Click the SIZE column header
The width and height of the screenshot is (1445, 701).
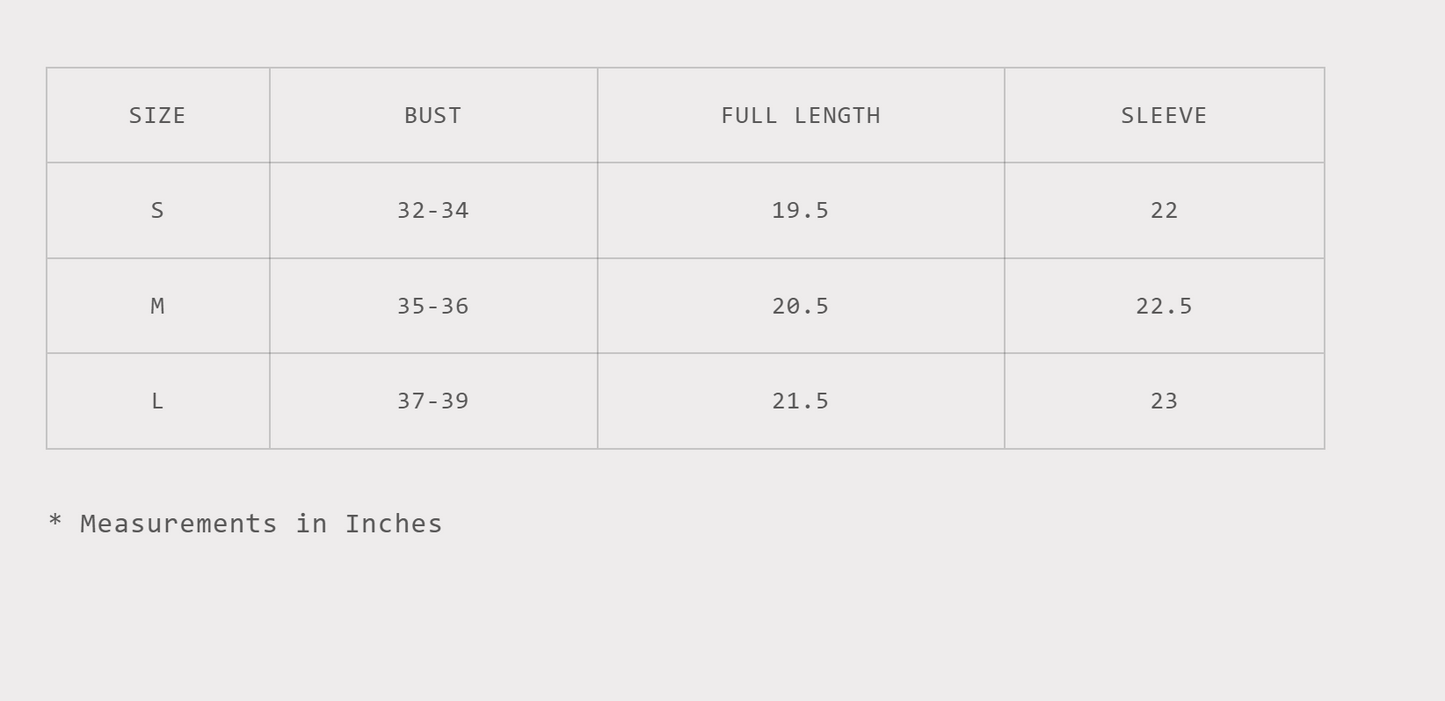pos(157,116)
